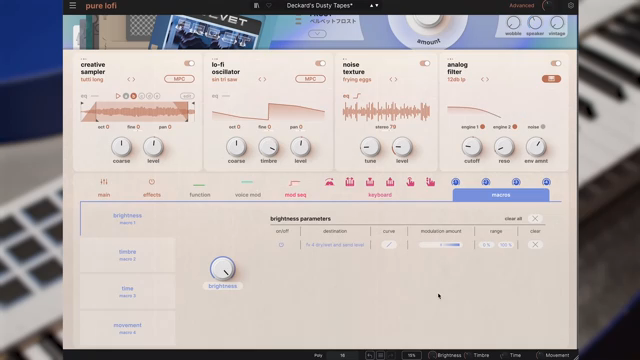Open the tutti long sample selector
Screen dimensions: 640x360
(x=92, y=80)
